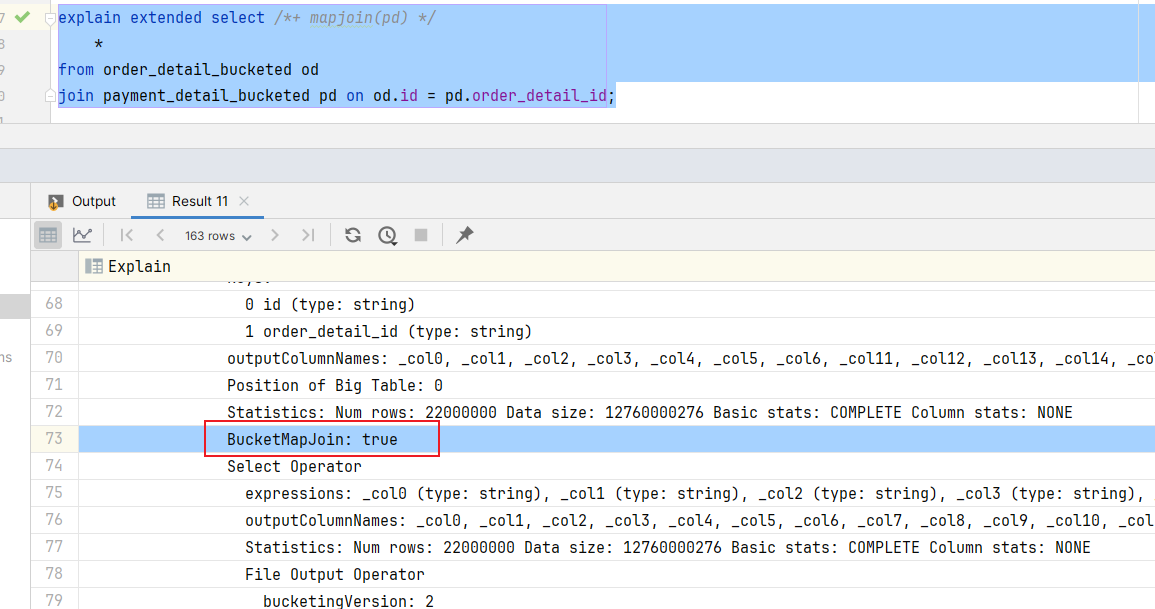
Task: Open the 163 rows page size dropdown
Action: 218,236
